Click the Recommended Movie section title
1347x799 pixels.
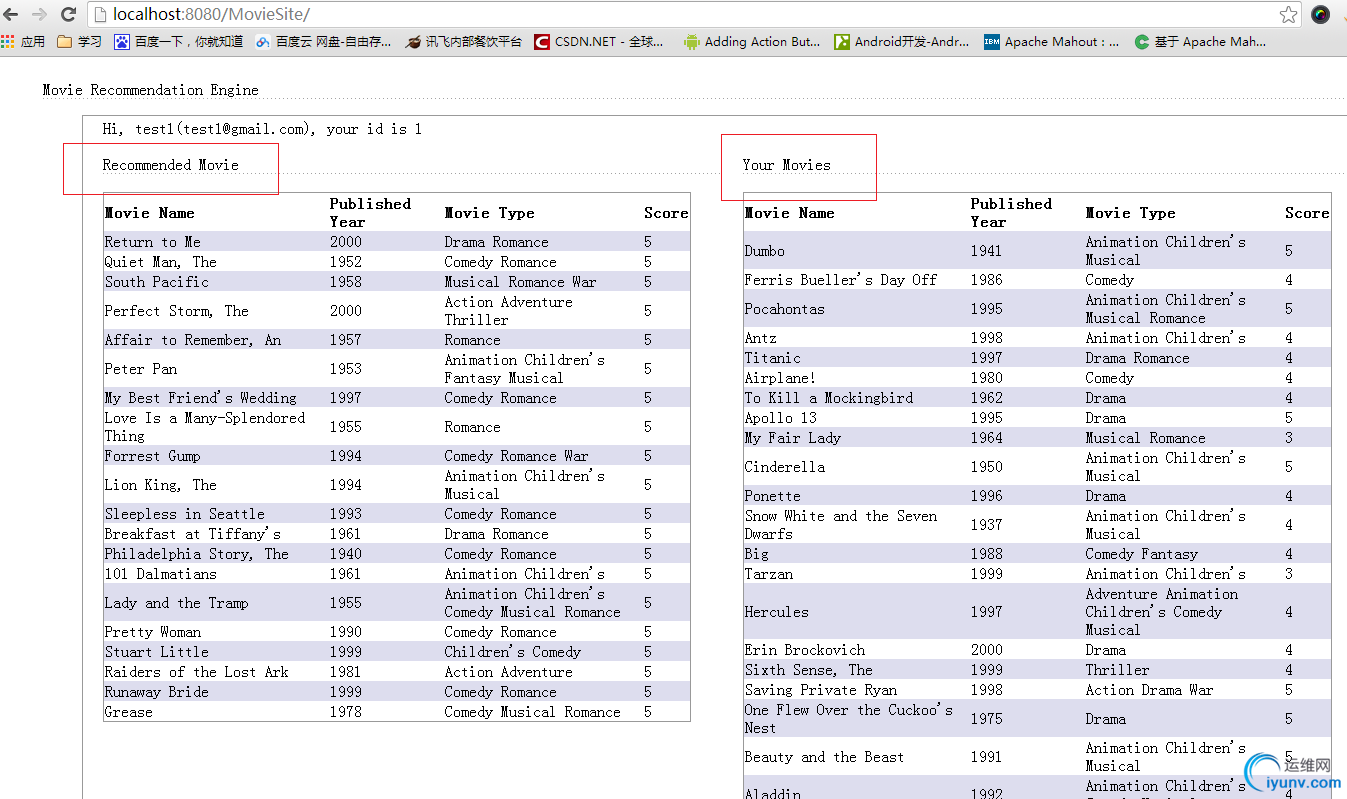[x=170, y=165]
